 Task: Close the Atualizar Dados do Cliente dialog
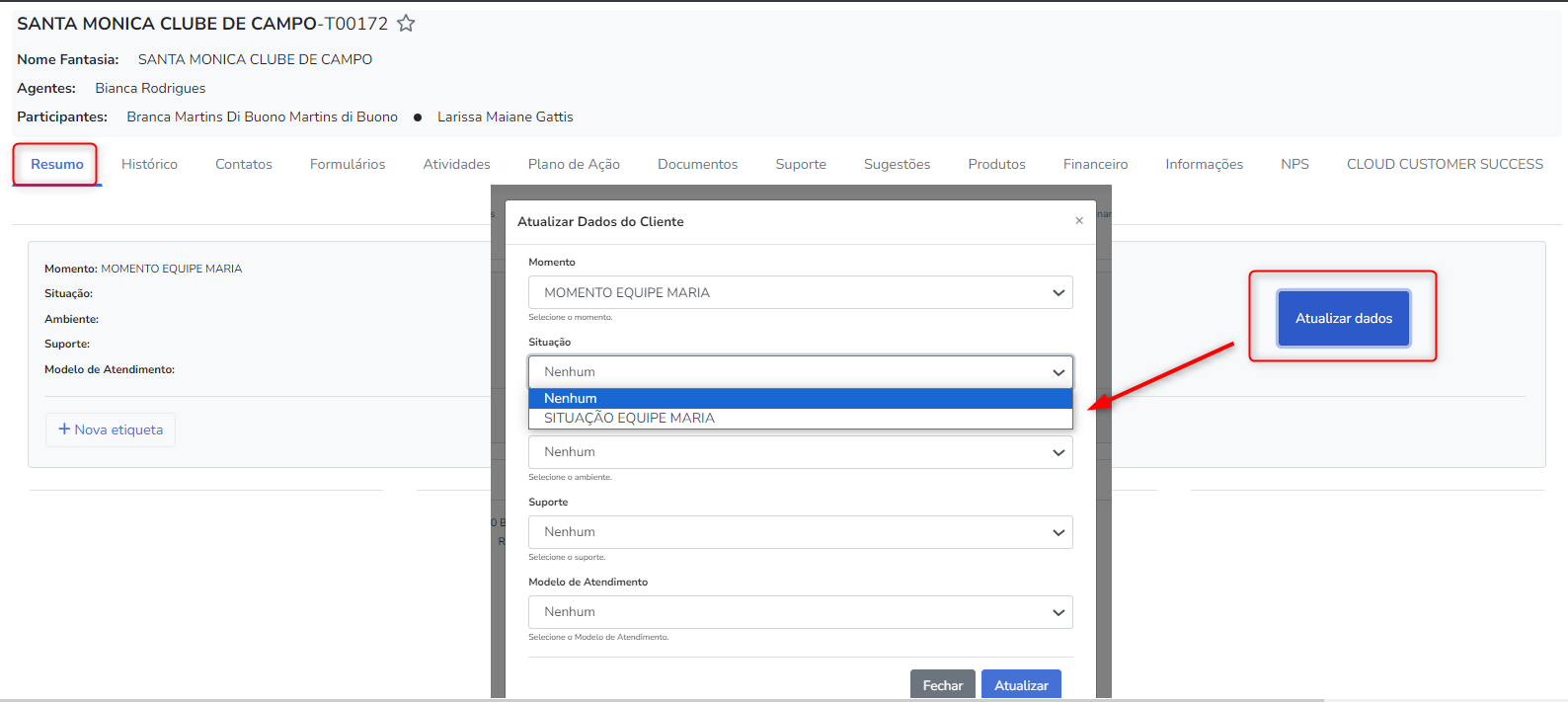pyautogui.click(x=1079, y=221)
